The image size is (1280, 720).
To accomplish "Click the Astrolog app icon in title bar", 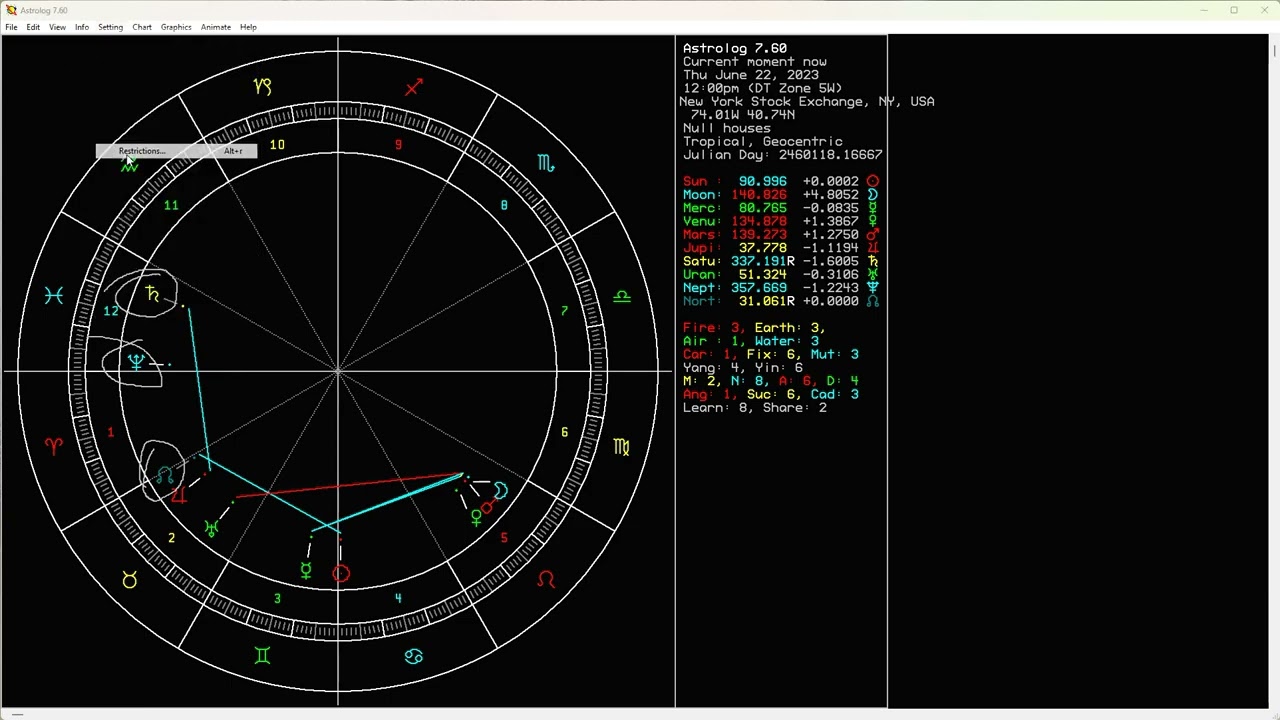I will tap(11, 10).
